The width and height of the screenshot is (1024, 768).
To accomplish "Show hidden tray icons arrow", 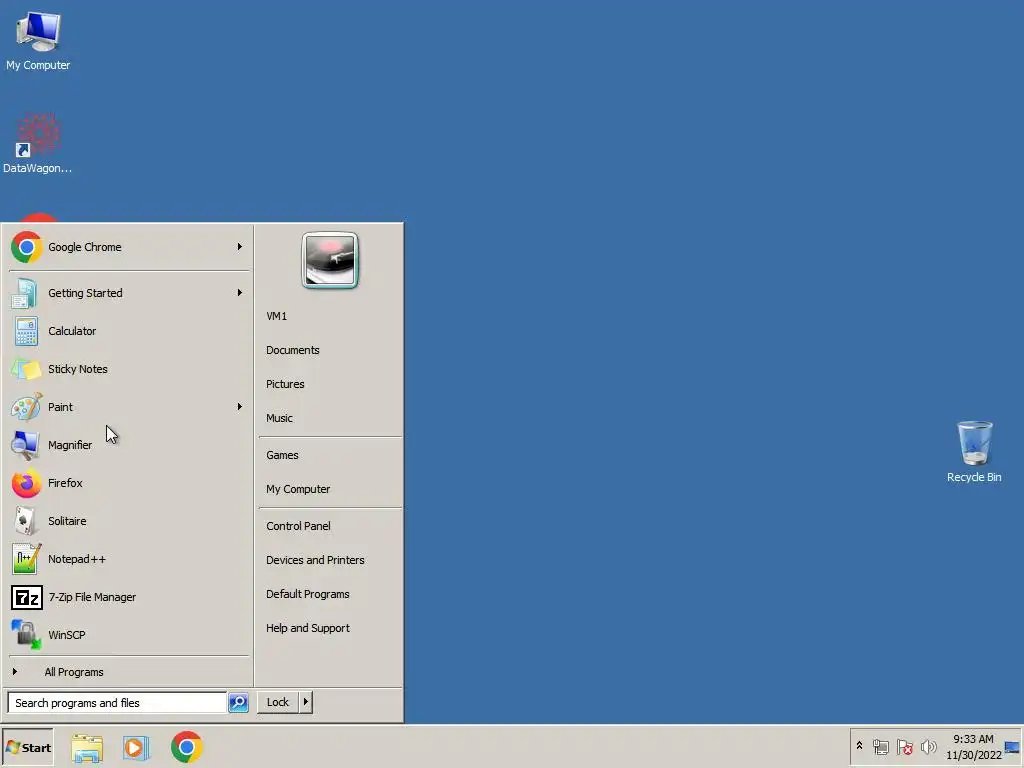I will tap(859, 746).
